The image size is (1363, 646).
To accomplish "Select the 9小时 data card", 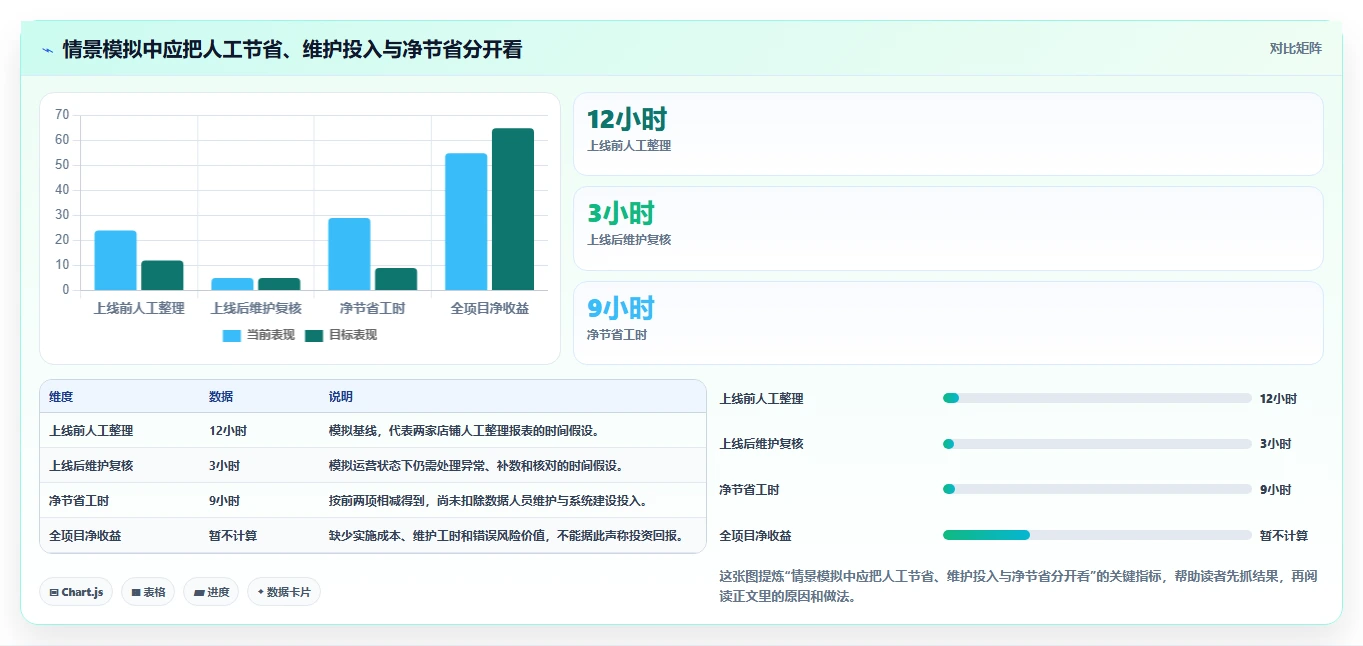I will [948, 323].
